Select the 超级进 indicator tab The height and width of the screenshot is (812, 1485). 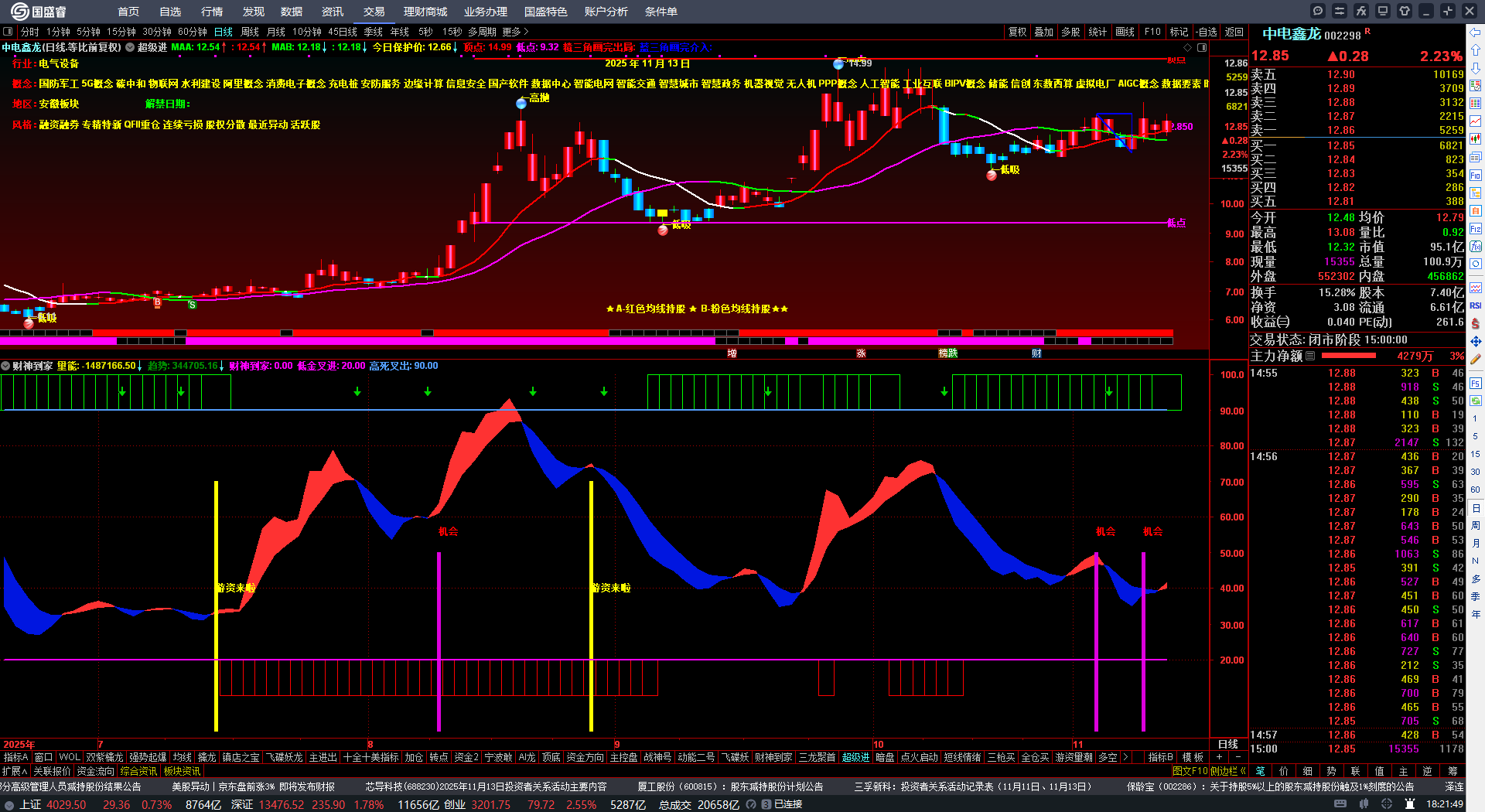[855, 757]
